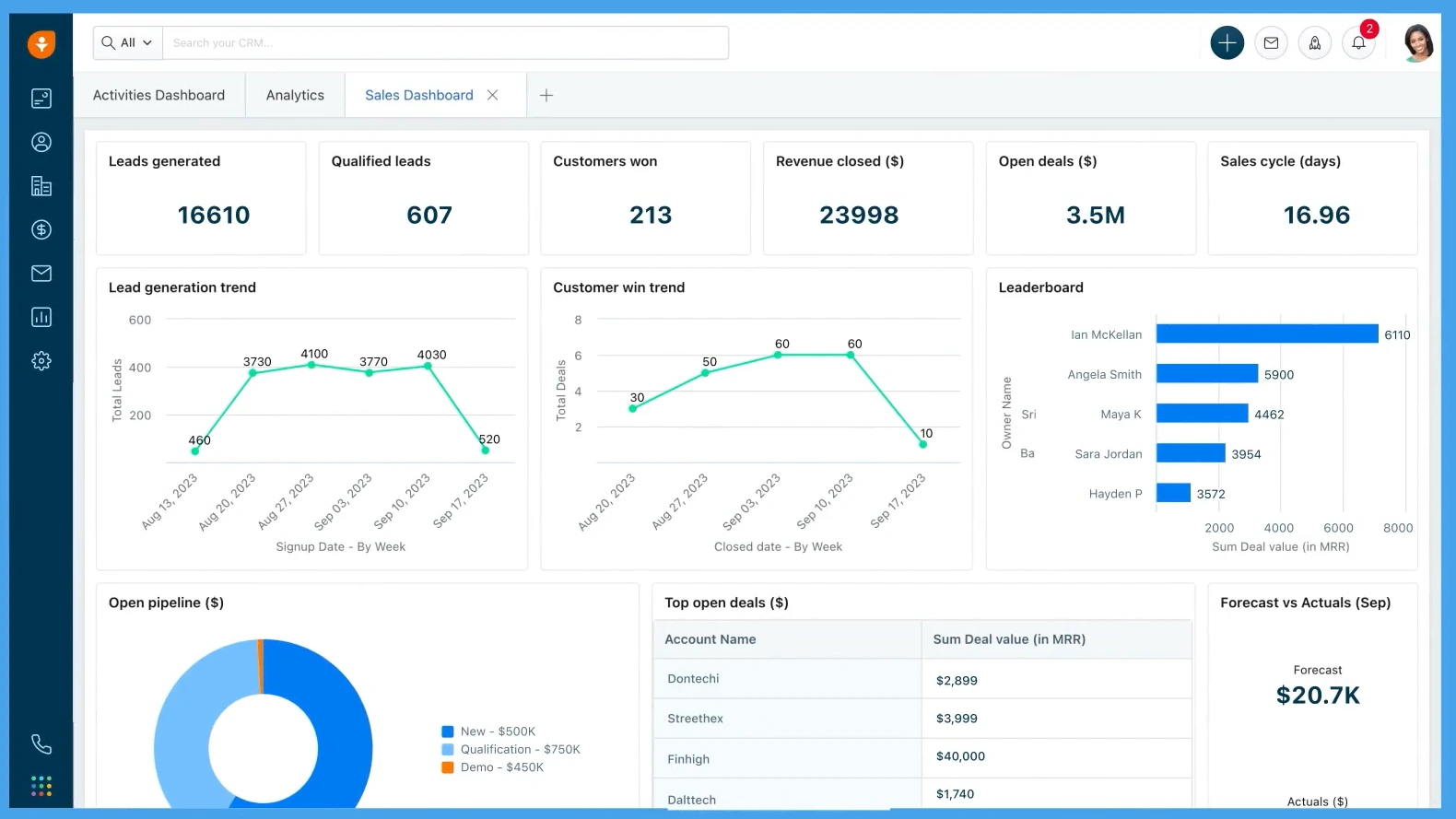1456x819 pixels.
Task: Switch to the Analytics tab
Action: 295,96
